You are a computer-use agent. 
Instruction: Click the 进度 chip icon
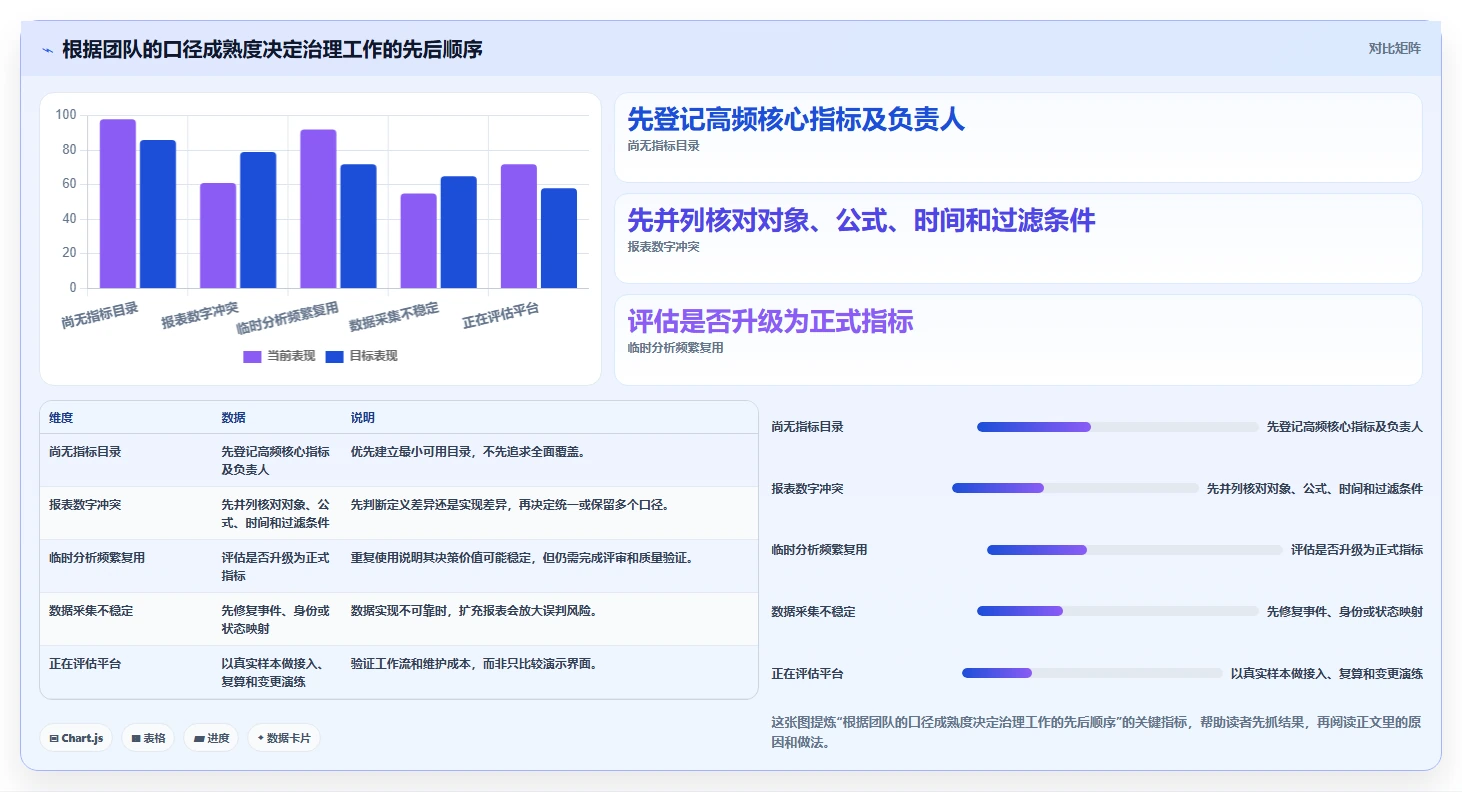pos(200,739)
